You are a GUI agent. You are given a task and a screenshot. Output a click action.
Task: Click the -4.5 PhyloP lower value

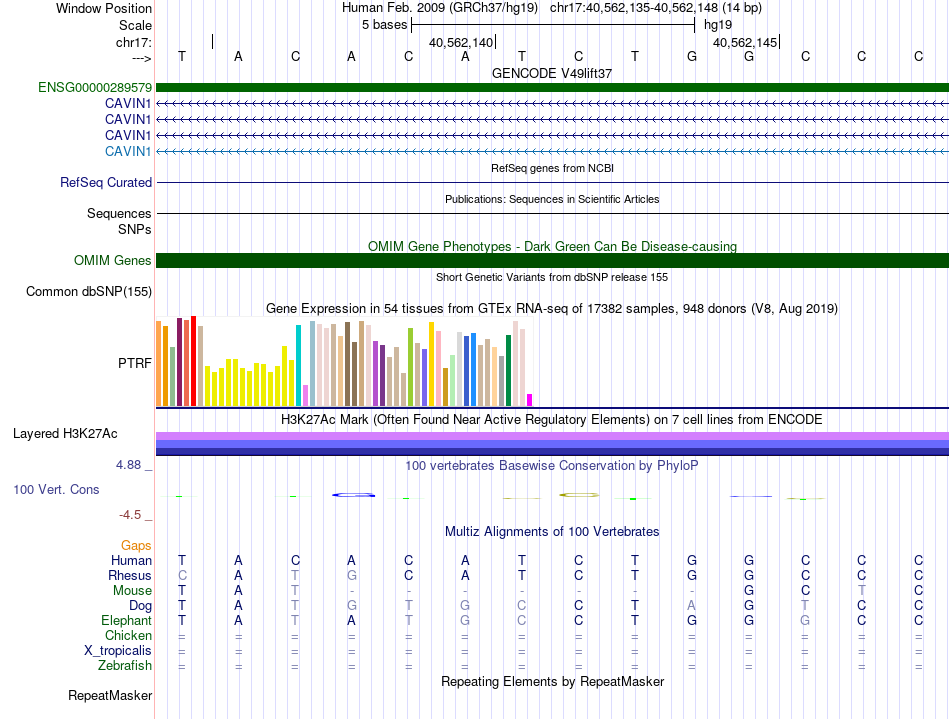pyautogui.click(x=130, y=515)
